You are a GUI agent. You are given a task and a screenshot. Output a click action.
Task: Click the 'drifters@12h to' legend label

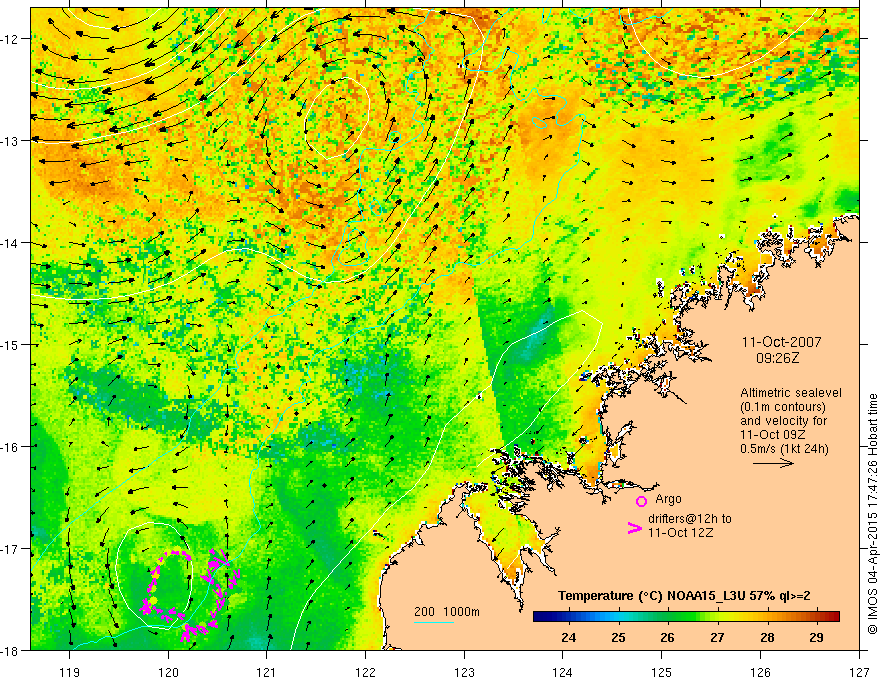(x=690, y=518)
